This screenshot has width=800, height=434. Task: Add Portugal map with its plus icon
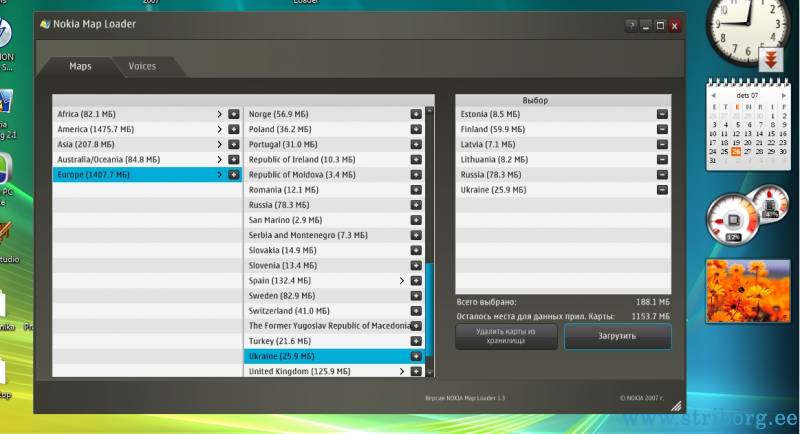pos(416,144)
